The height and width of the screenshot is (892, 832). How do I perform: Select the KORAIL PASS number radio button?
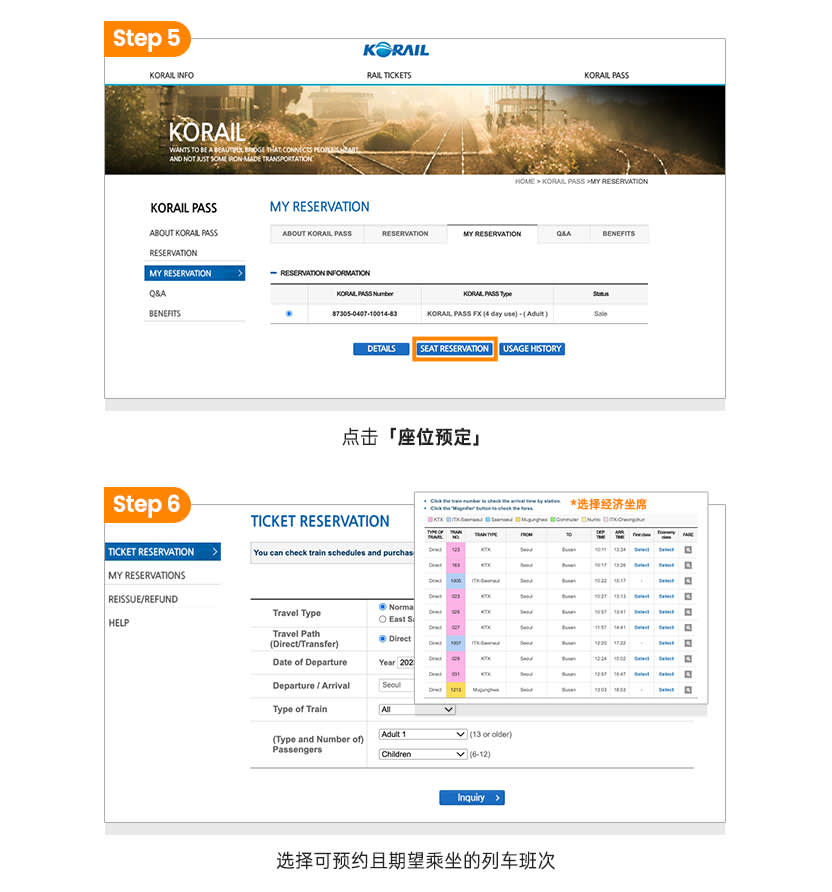coord(289,314)
